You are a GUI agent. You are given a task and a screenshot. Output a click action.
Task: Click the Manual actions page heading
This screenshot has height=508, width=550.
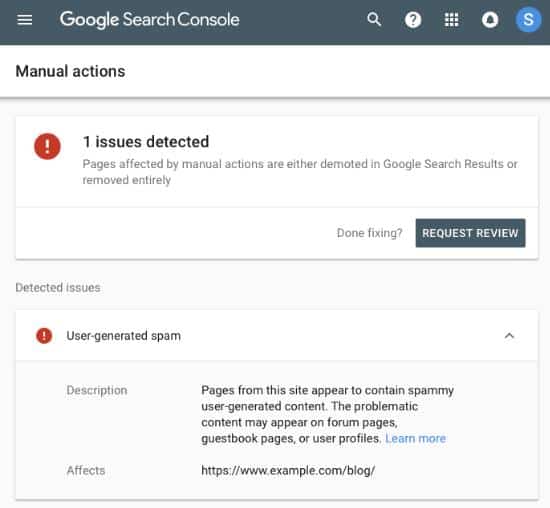point(71,71)
